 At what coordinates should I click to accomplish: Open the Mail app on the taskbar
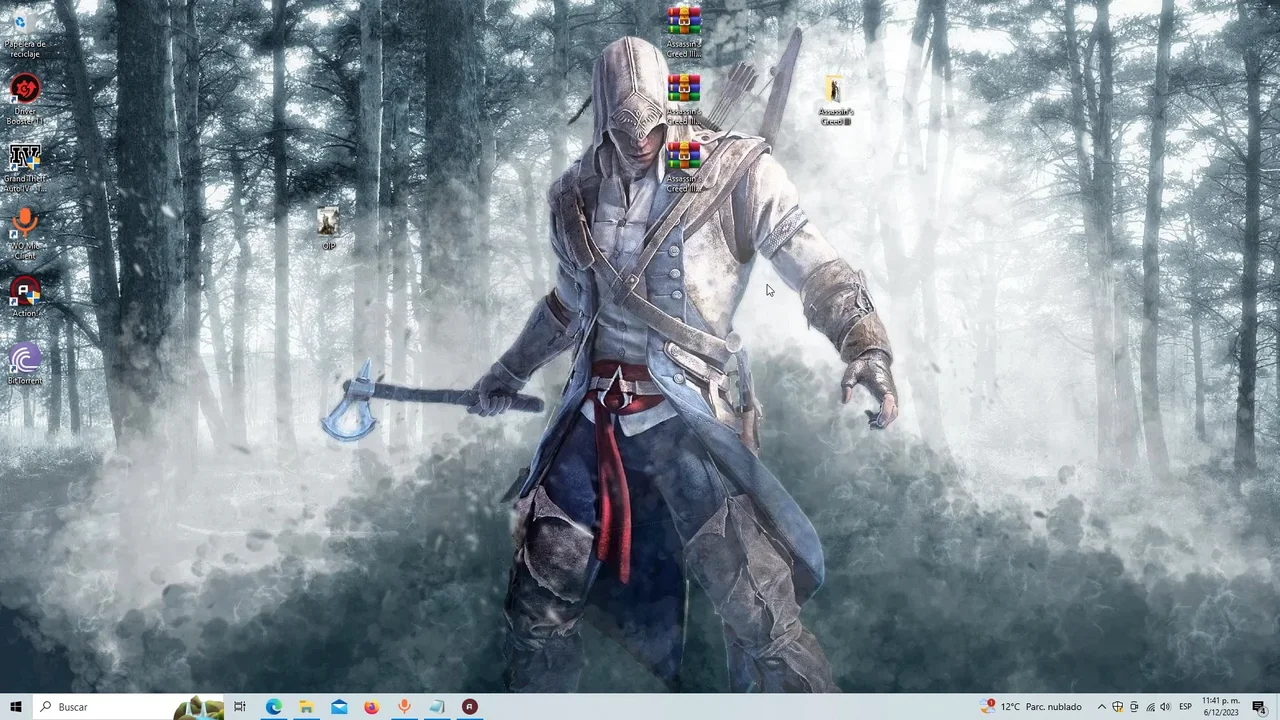tap(339, 707)
